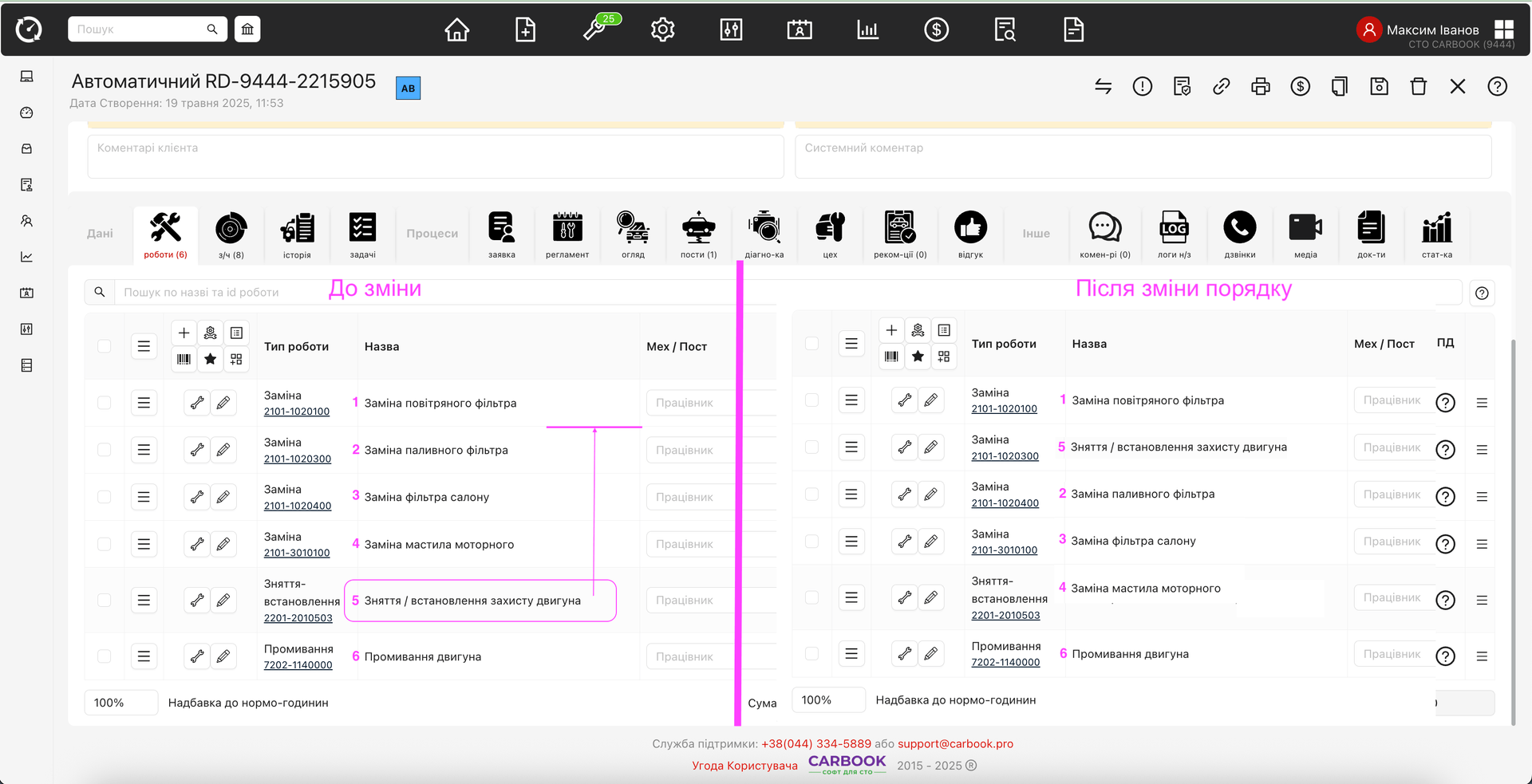Click the delete order trash icon
Image resolution: width=1532 pixels, height=784 pixels.
click(x=1418, y=86)
